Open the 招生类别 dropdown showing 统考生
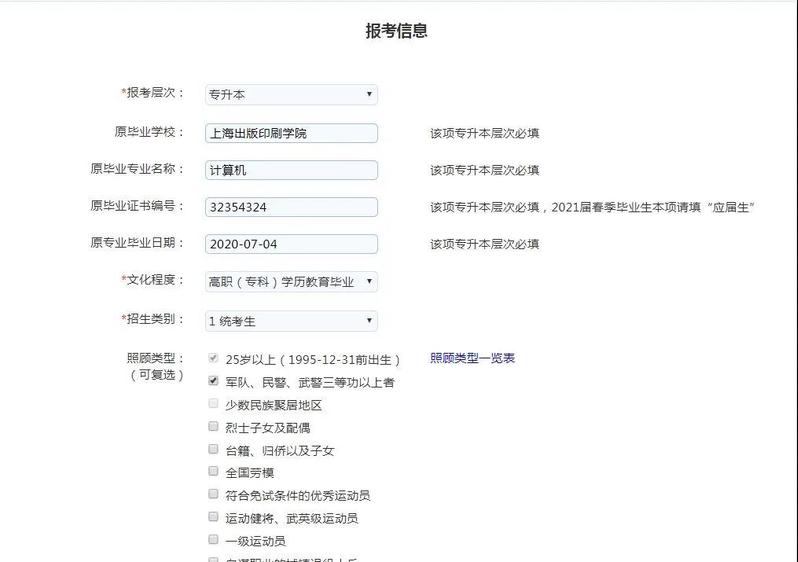The image size is (798, 562). [290, 321]
